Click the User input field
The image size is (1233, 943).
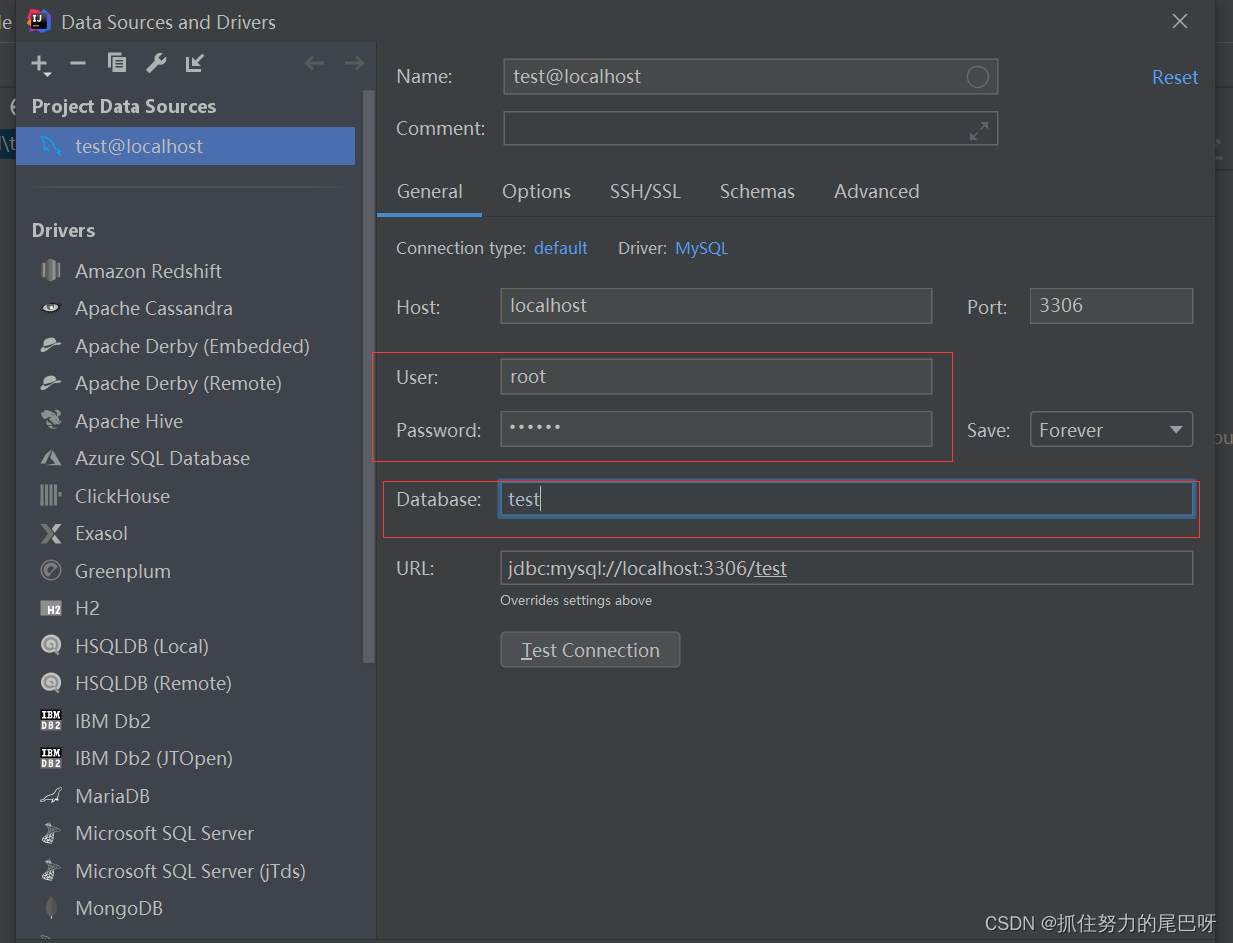pyautogui.click(x=716, y=377)
